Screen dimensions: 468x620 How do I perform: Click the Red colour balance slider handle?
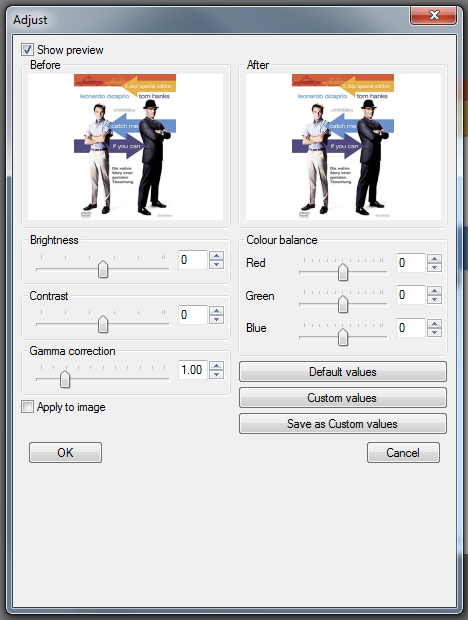(x=343, y=272)
